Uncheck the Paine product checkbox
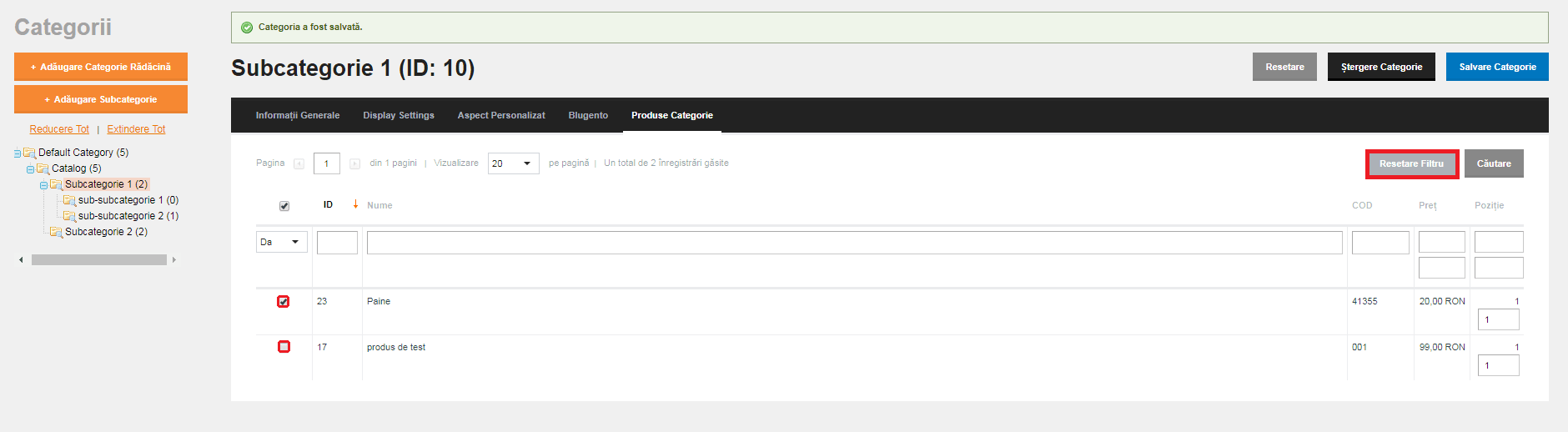Screen dimensions: 1568x432 (x=284, y=301)
